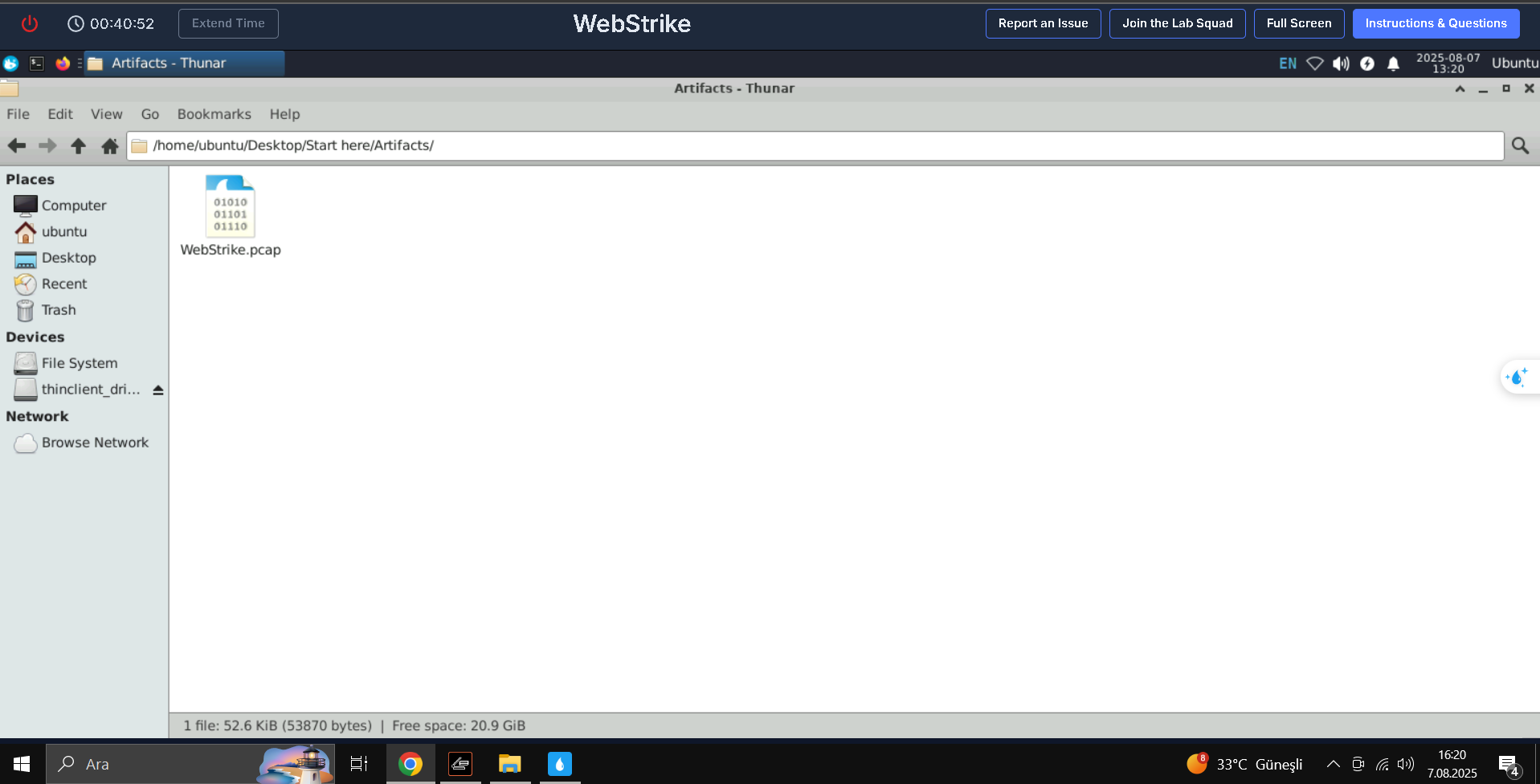Image resolution: width=1540 pixels, height=784 pixels.
Task: Click the red power button icon
Action: point(30,23)
